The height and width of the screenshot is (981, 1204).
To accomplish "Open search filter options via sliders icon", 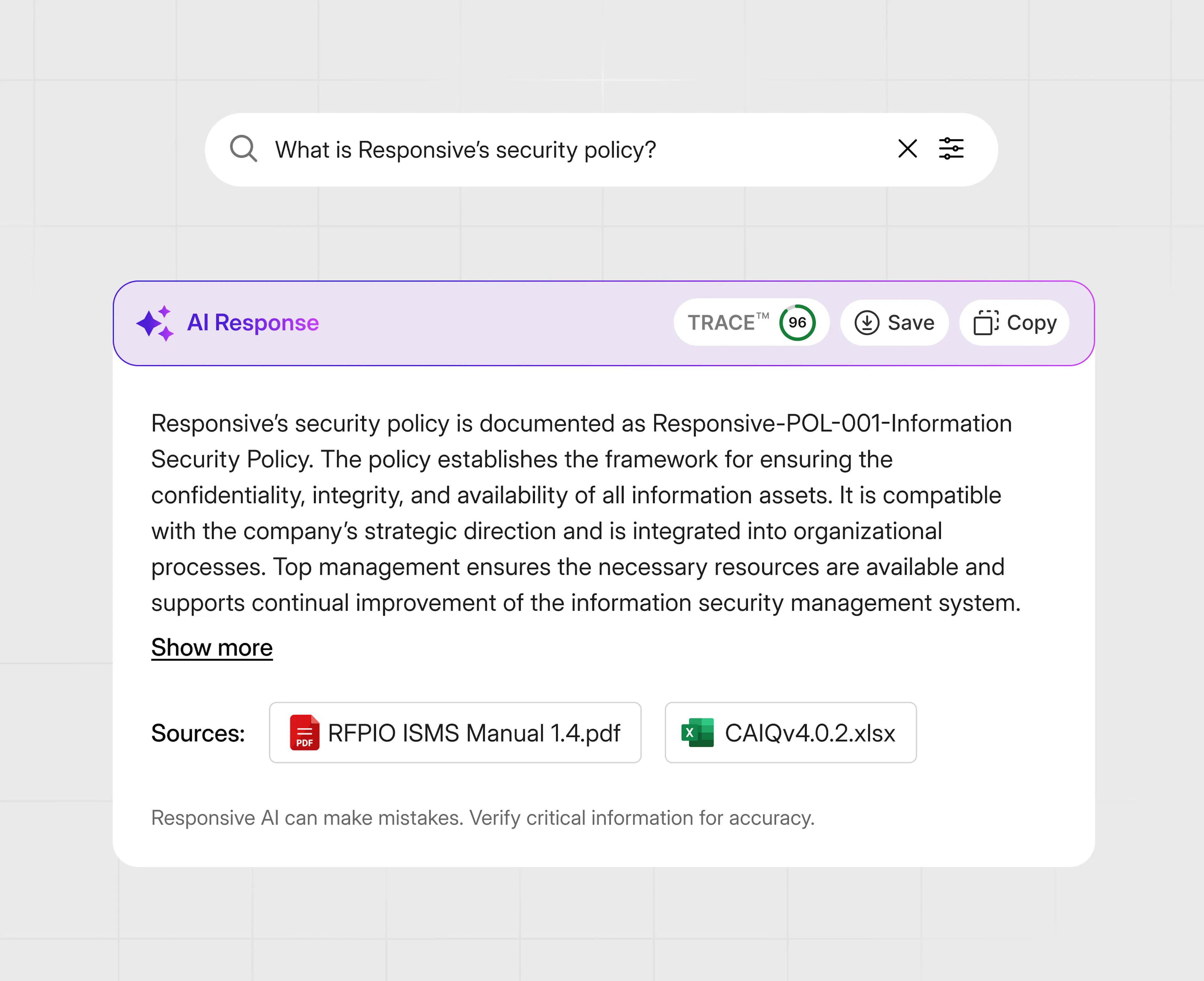I will click(951, 149).
